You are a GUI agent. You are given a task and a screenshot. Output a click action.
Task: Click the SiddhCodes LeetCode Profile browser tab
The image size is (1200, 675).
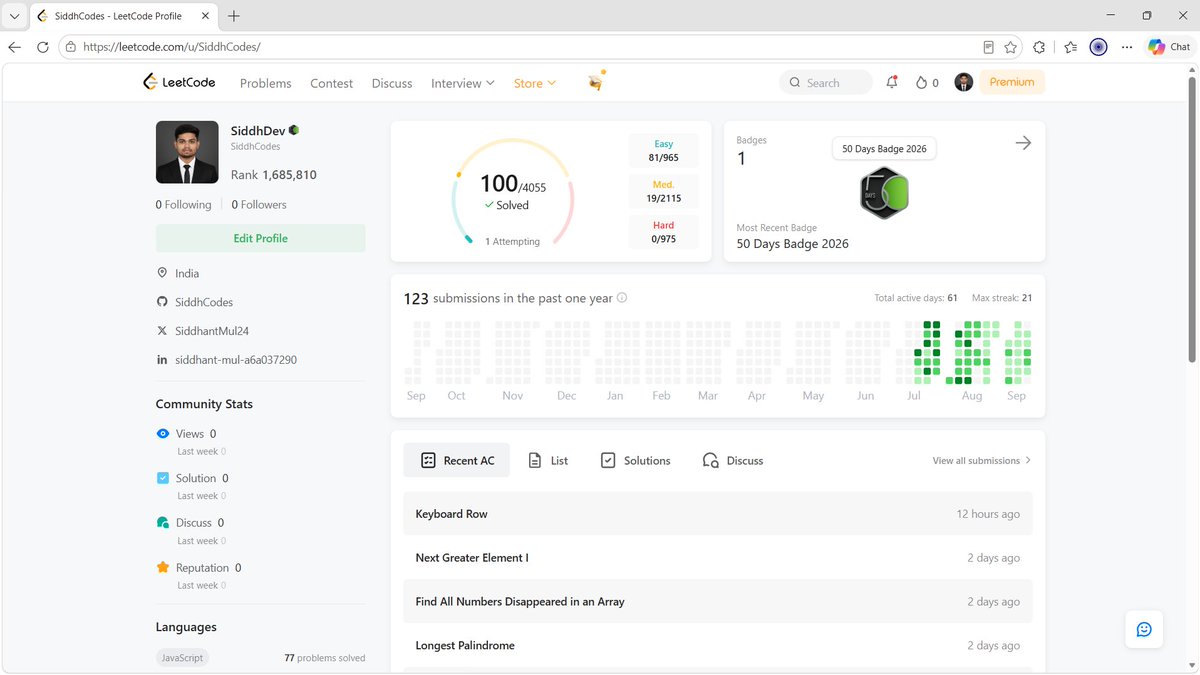point(124,16)
